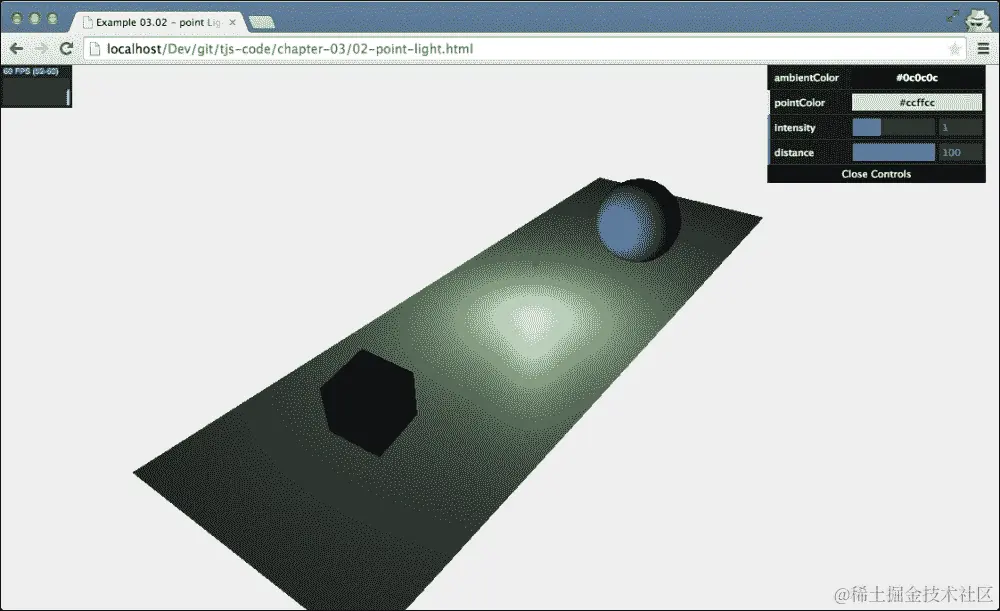Adjust the intensity slider bar
Viewport: 1000px width, 611px height.
[893, 128]
